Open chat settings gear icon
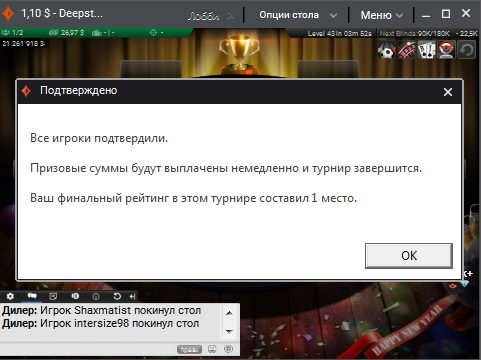This screenshot has height=360, width=481. click(10, 296)
